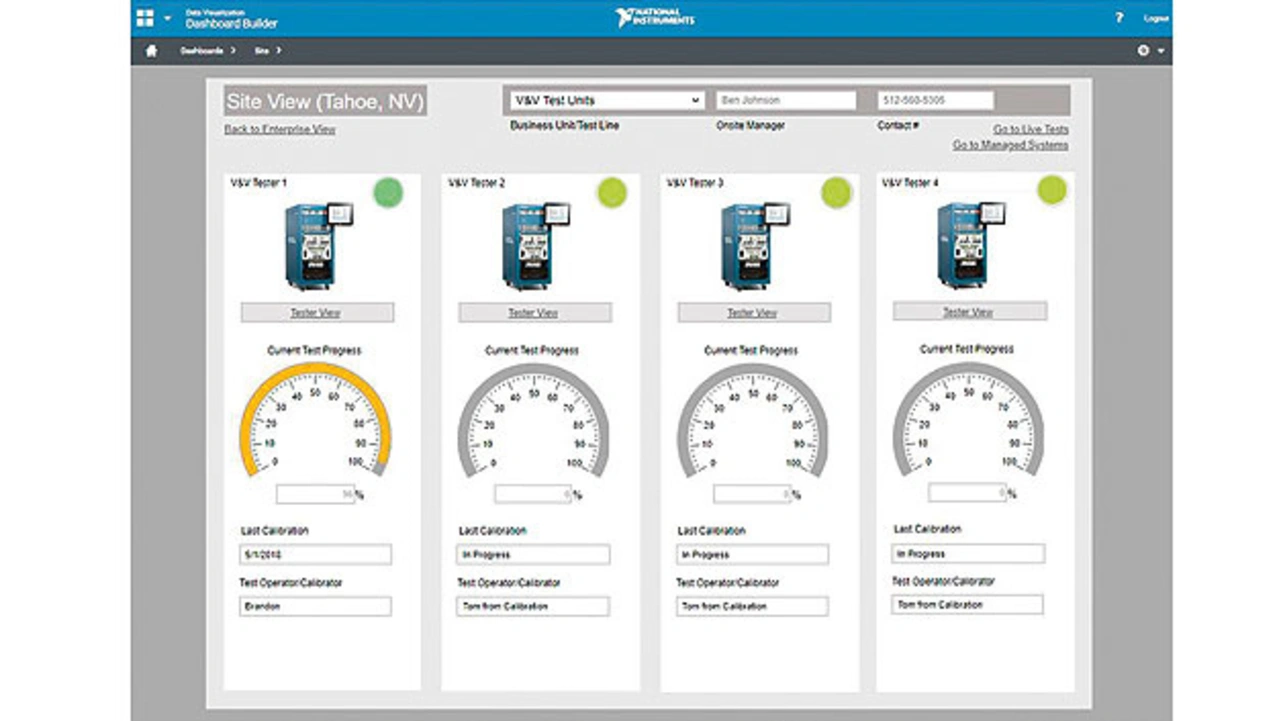This screenshot has width=1280, height=721.
Task: Select the V&V Tester 1 machine image
Action: (x=318, y=245)
